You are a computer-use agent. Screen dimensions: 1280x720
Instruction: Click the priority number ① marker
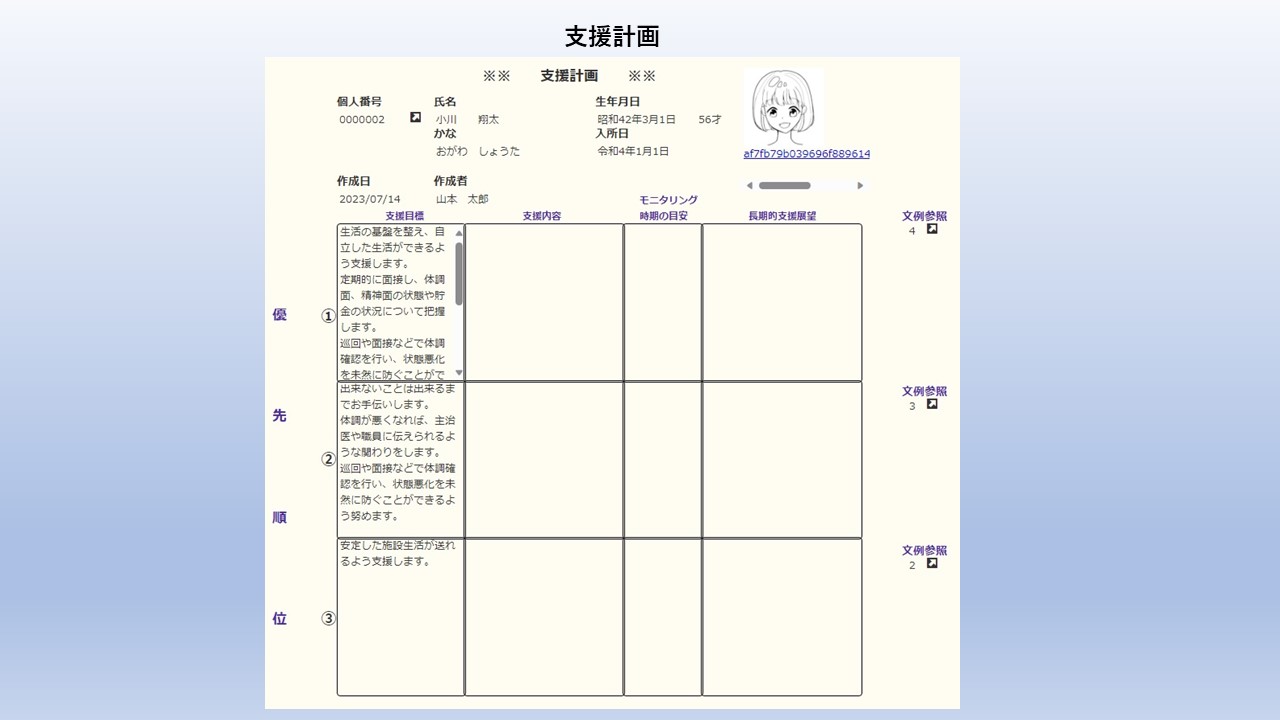328,316
